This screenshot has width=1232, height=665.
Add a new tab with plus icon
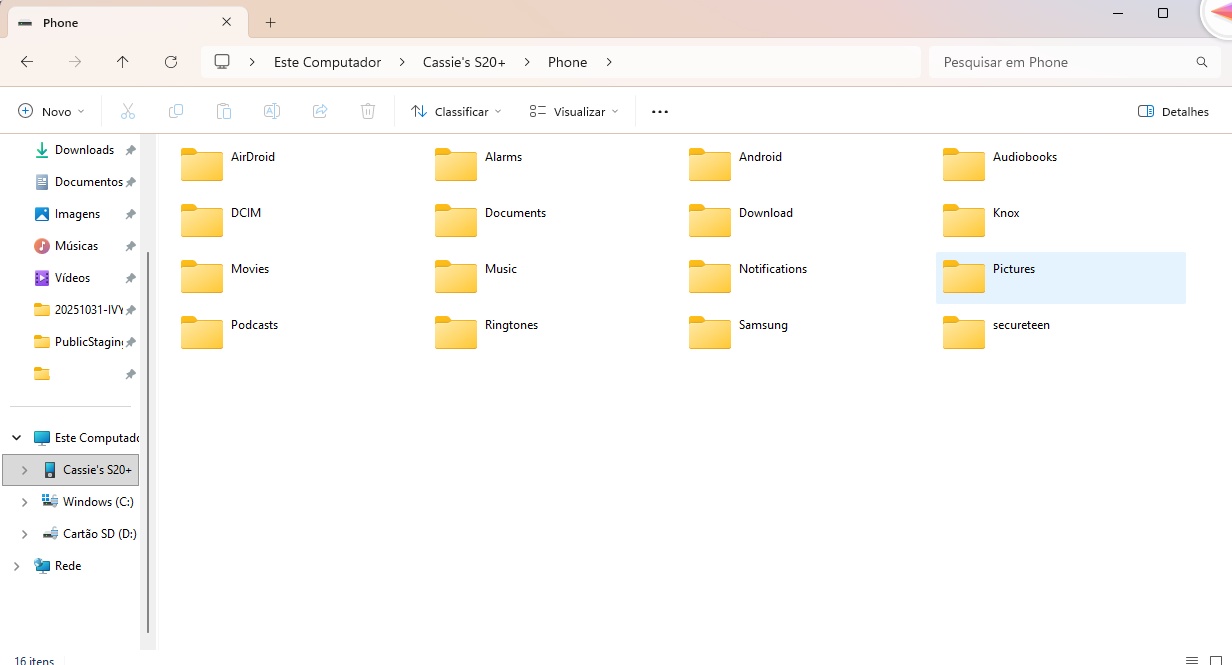point(270,22)
